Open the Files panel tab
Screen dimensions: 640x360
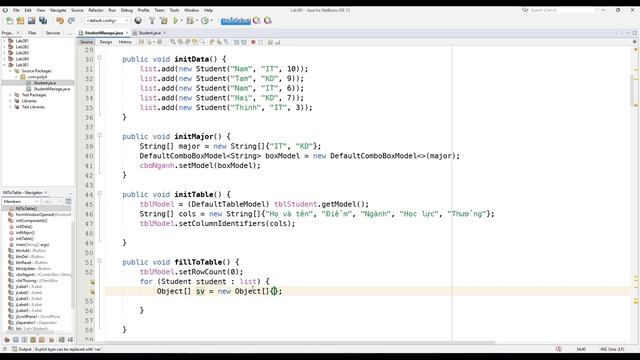click(32, 33)
